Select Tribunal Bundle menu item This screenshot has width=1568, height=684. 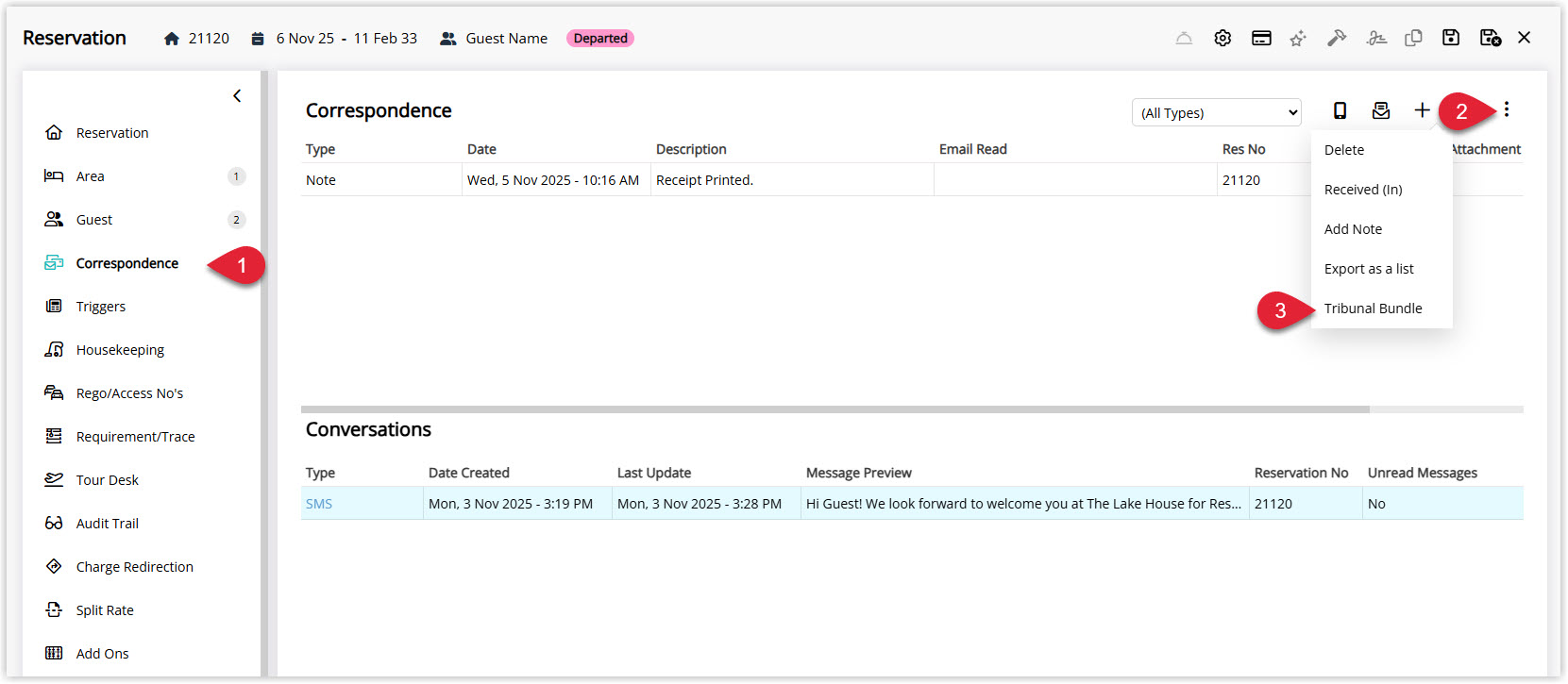pos(1381,309)
